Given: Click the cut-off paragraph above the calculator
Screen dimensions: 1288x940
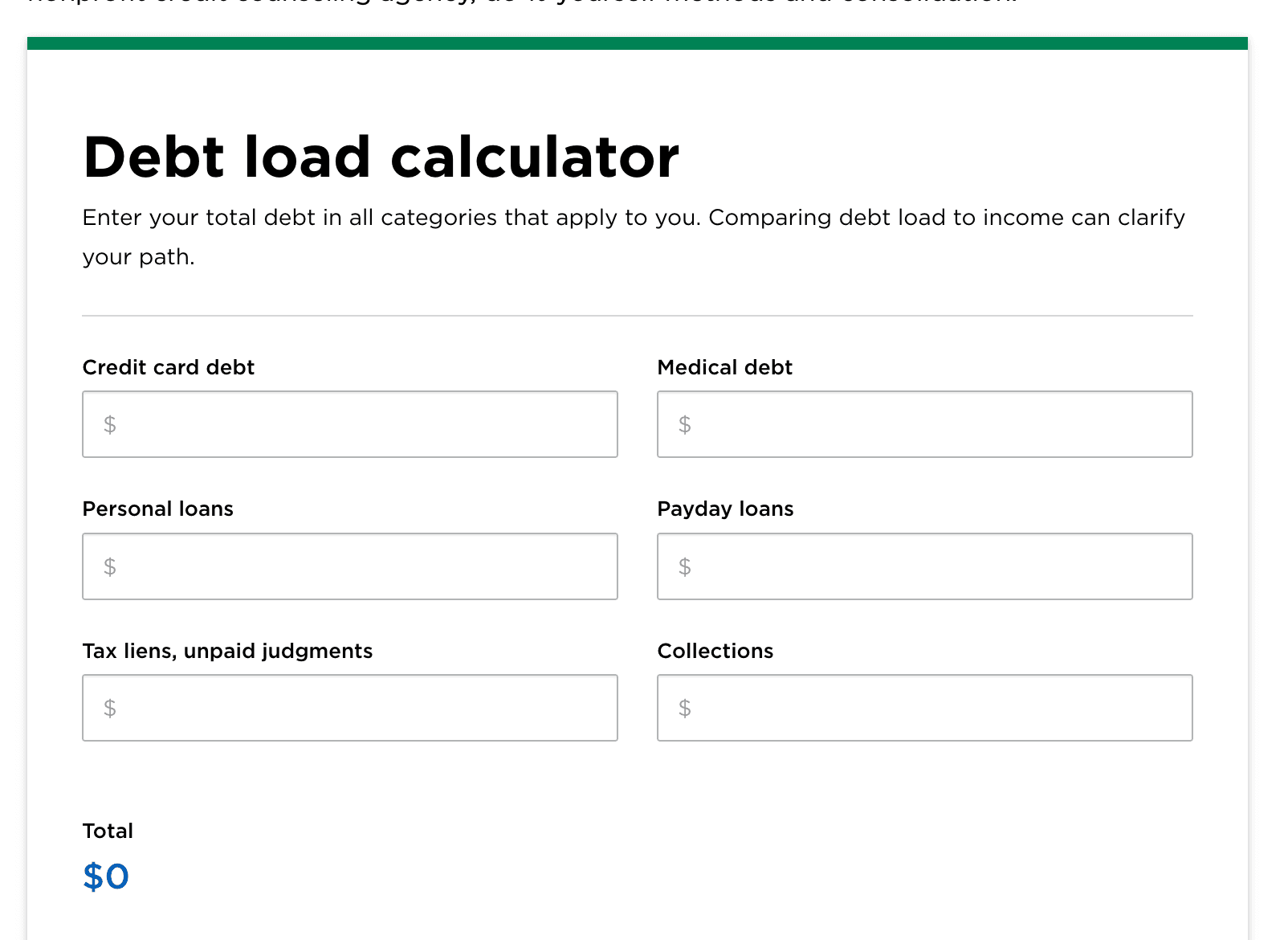Looking at the screenshot, I should click(x=522, y=2).
